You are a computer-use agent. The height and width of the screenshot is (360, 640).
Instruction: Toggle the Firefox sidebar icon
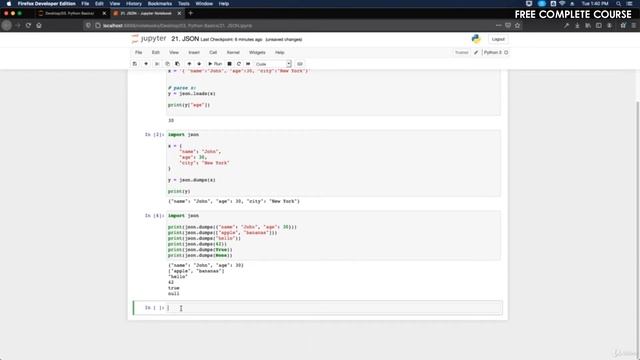pos(599,25)
